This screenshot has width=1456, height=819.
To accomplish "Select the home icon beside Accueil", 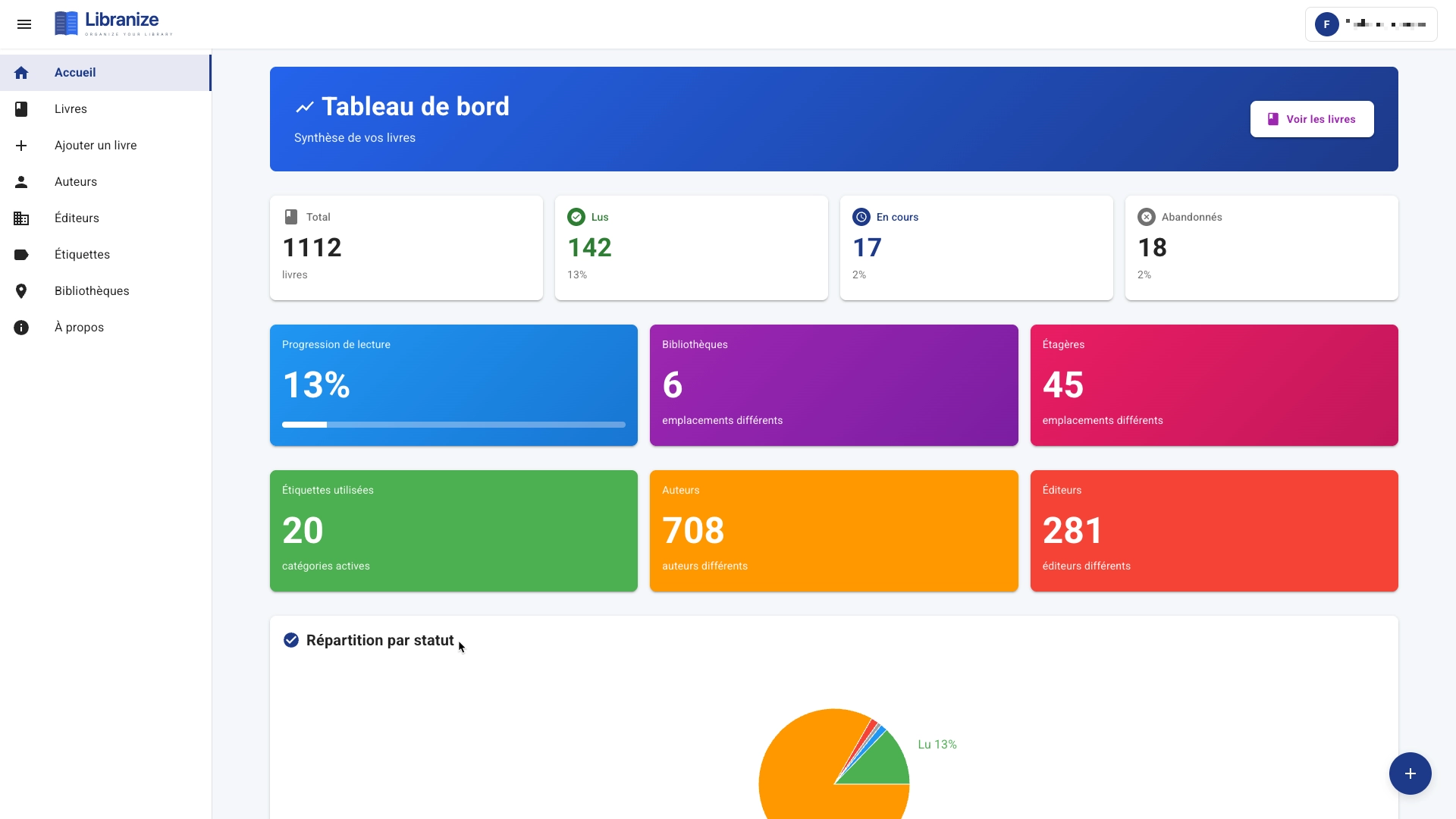I will coord(22,73).
